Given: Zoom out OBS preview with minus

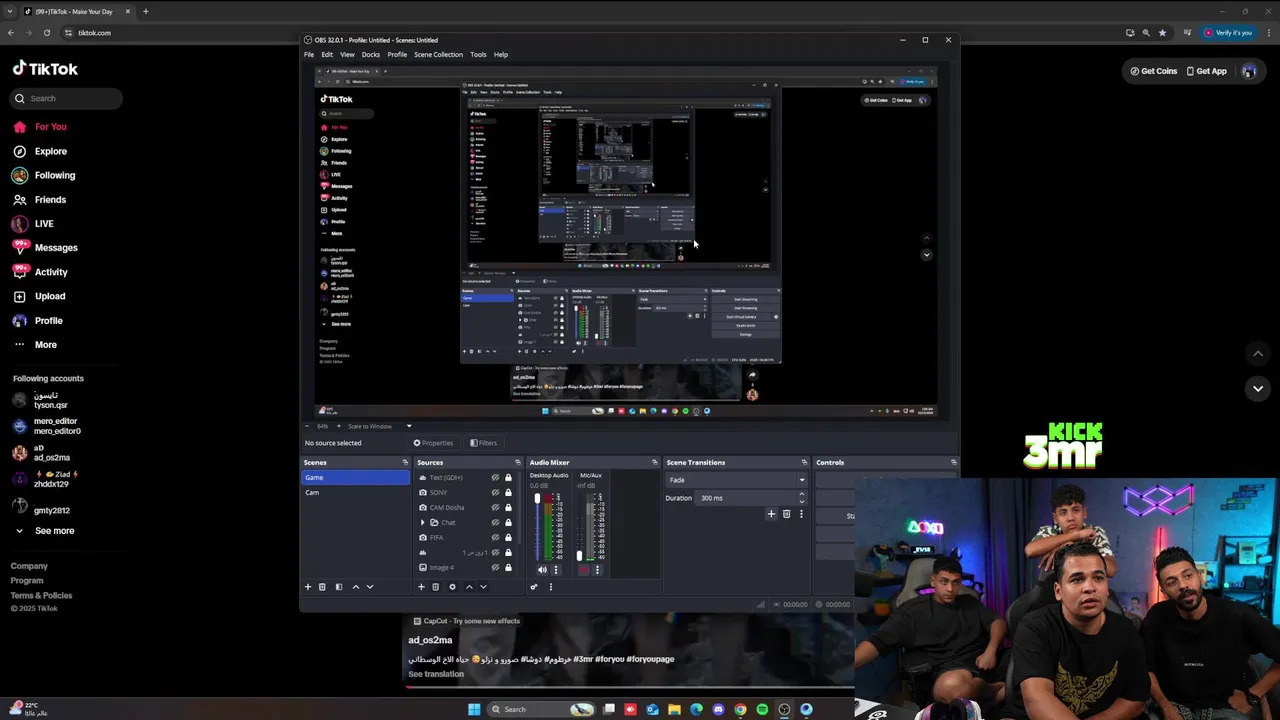Looking at the screenshot, I should coord(307,427).
